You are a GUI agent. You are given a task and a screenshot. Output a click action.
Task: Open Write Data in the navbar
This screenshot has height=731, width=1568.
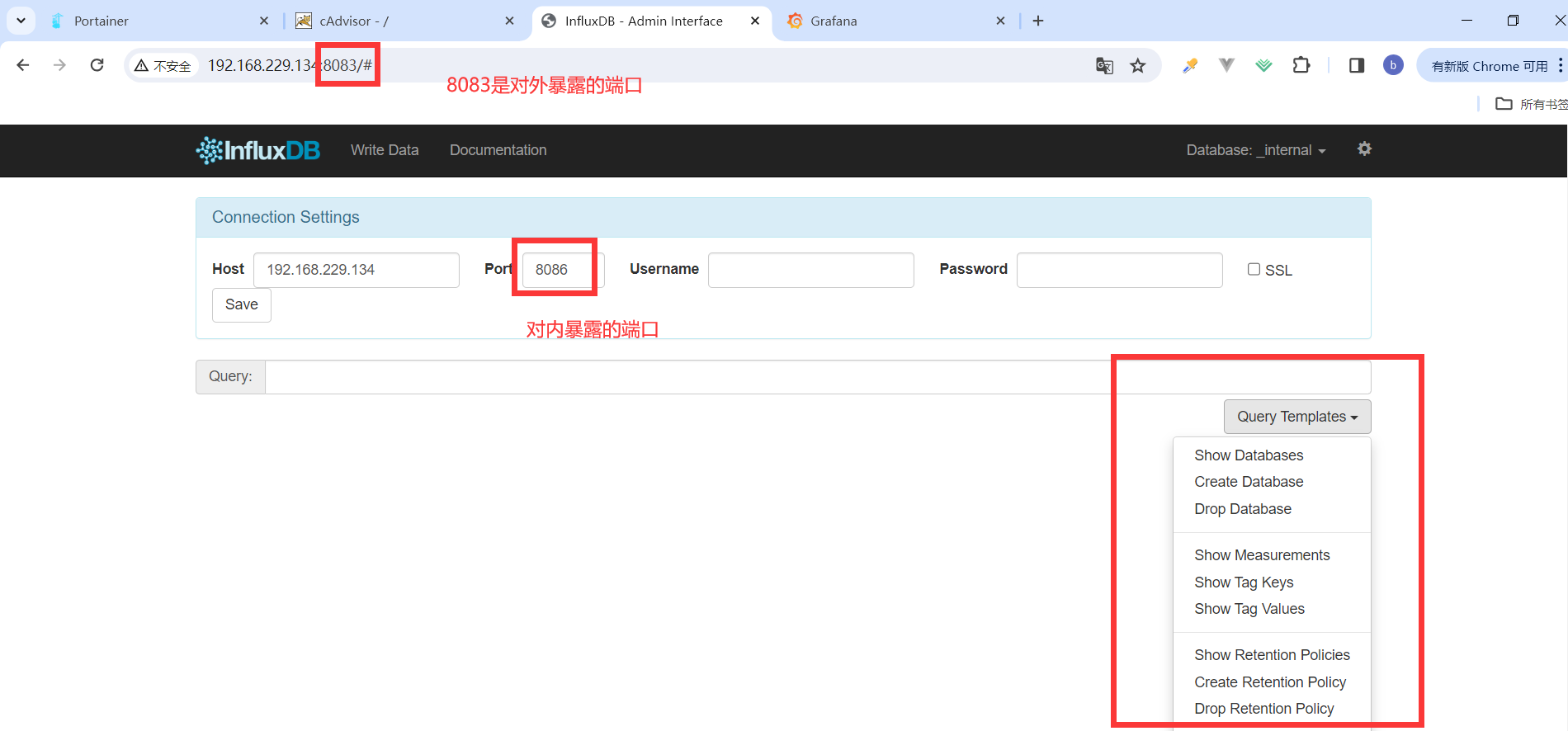click(385, 150)
